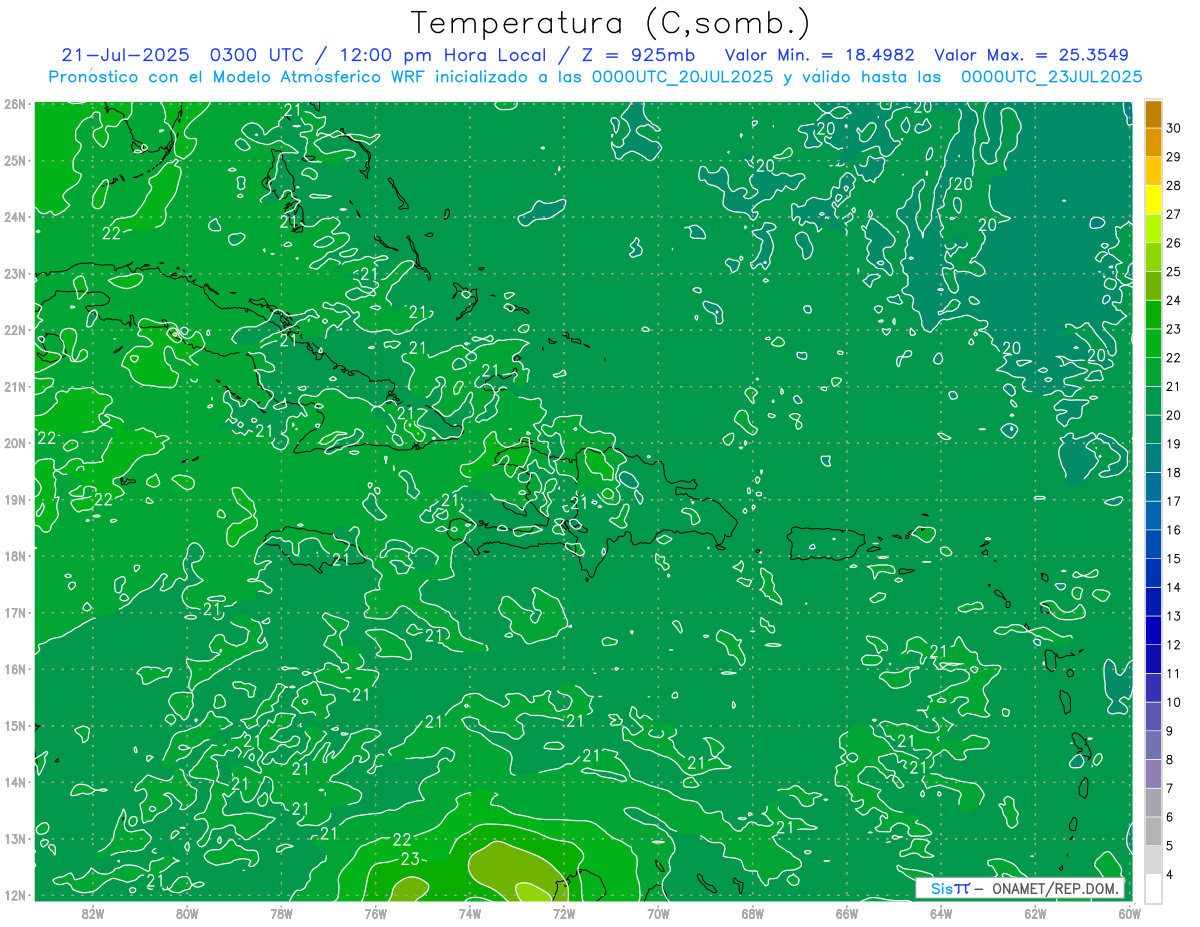This screenshot has height=927, width=1200.
Task: Click the purple colorbar swatch between 8 and 9
Action: [x=1154, y=745]
